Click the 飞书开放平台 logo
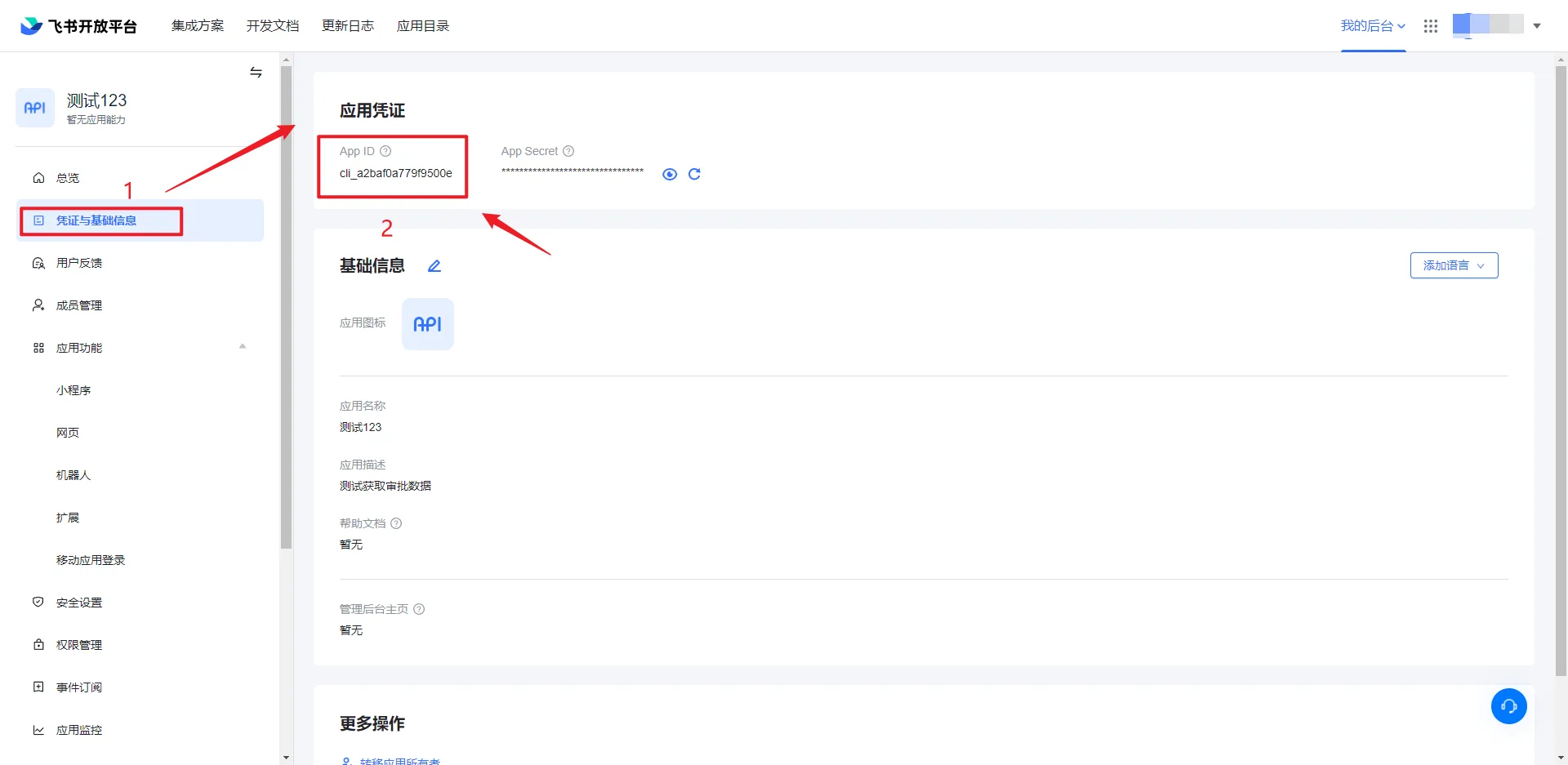1568x765 pixels. (78, 26)
